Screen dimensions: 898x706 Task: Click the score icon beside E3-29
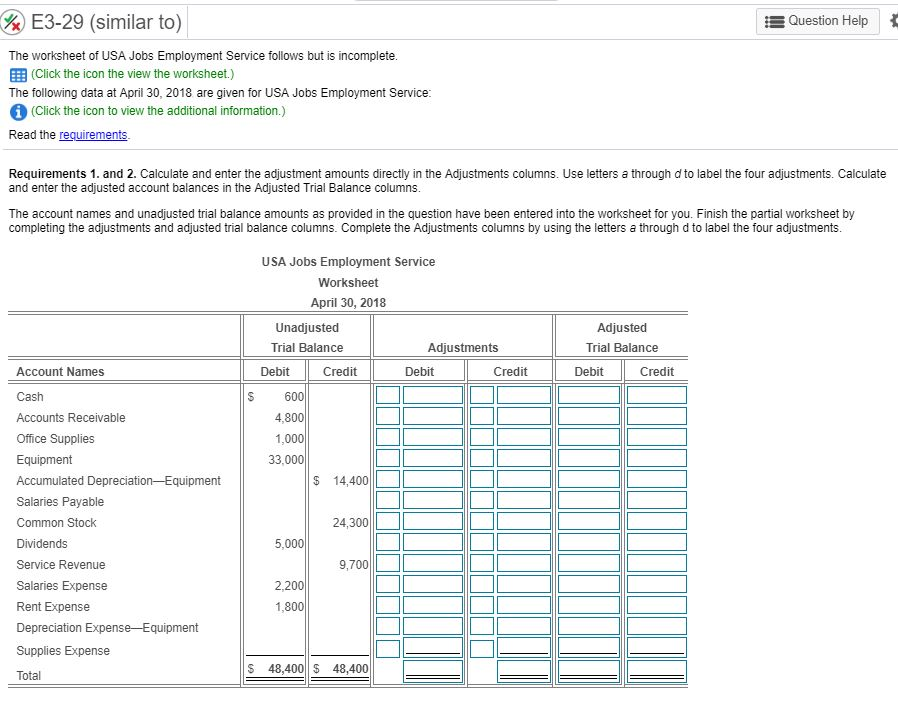point(14,21)
